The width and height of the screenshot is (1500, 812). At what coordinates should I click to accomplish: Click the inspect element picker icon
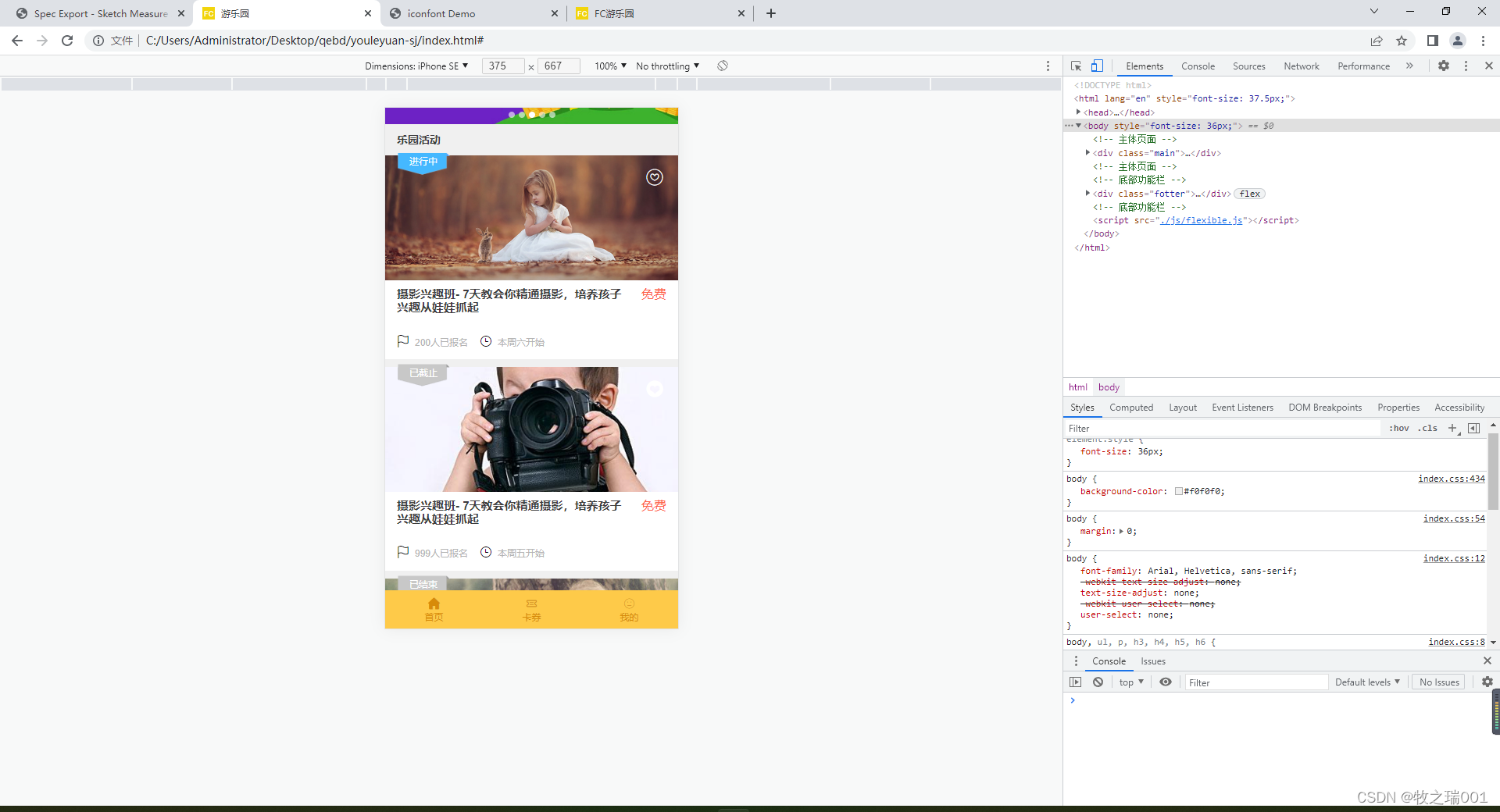[1076, 66]
